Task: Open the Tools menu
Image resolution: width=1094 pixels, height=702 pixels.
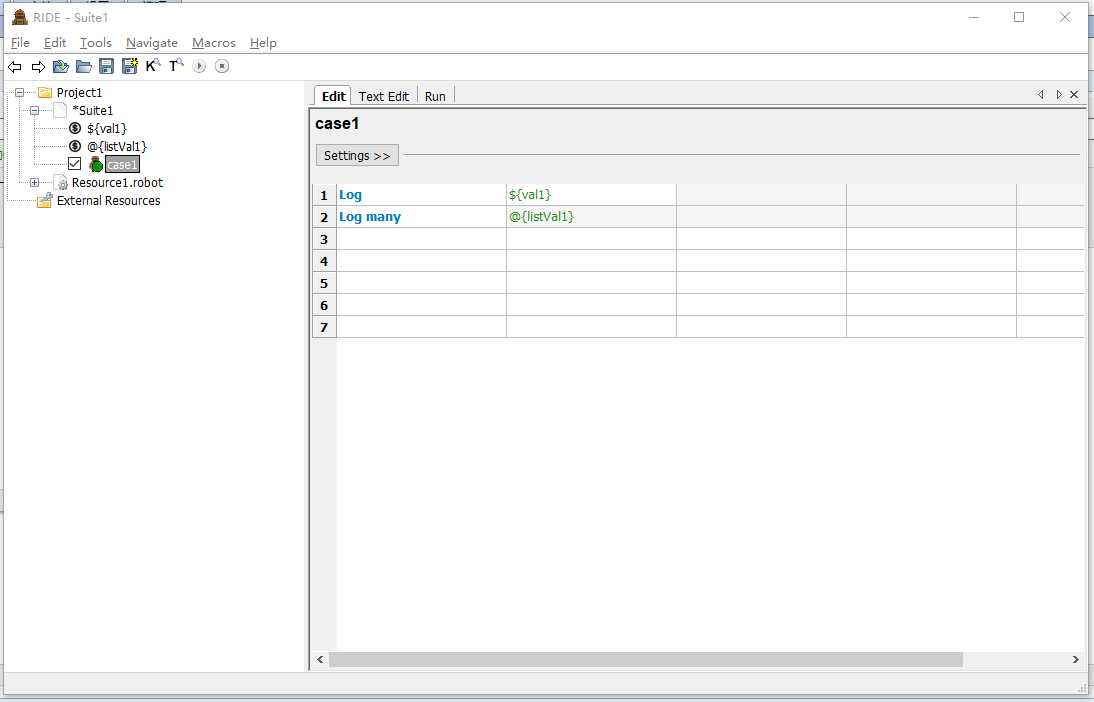Action: (x=96, y=43)
